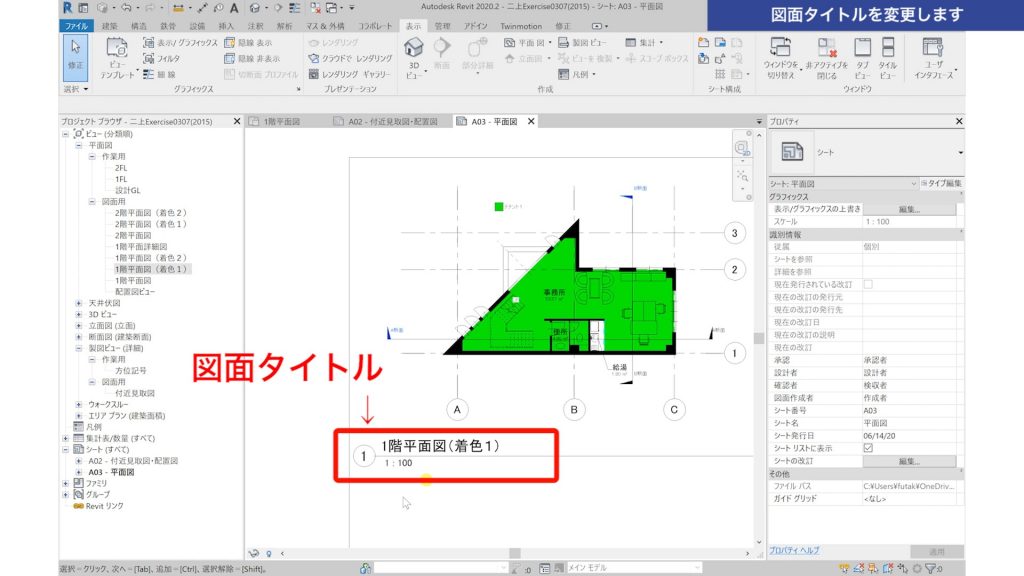Select the フィルタ icon in グラフィックス panel

click(x=149, y=58)
